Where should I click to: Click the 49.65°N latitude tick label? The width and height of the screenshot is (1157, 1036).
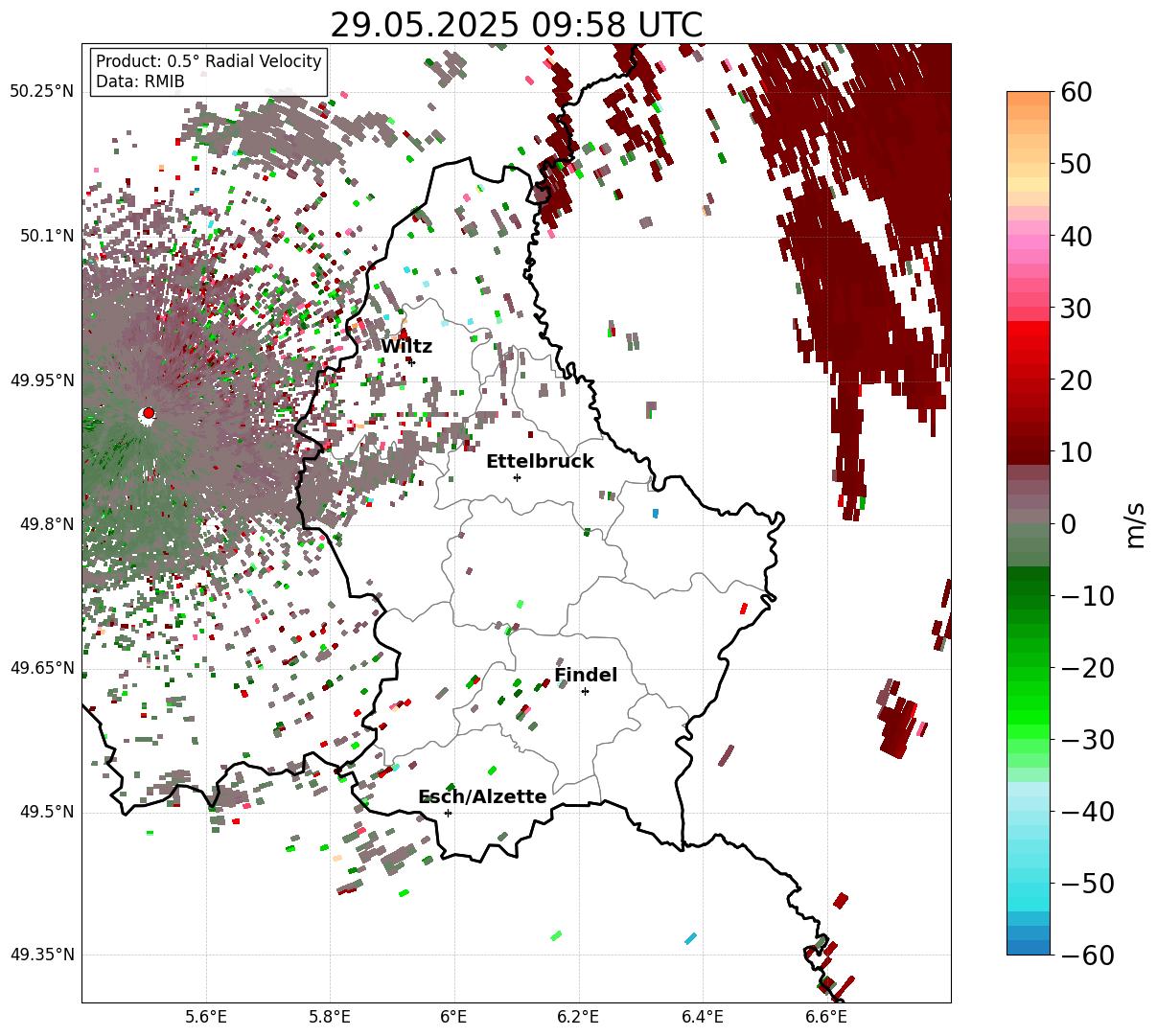tap(41, 668)
